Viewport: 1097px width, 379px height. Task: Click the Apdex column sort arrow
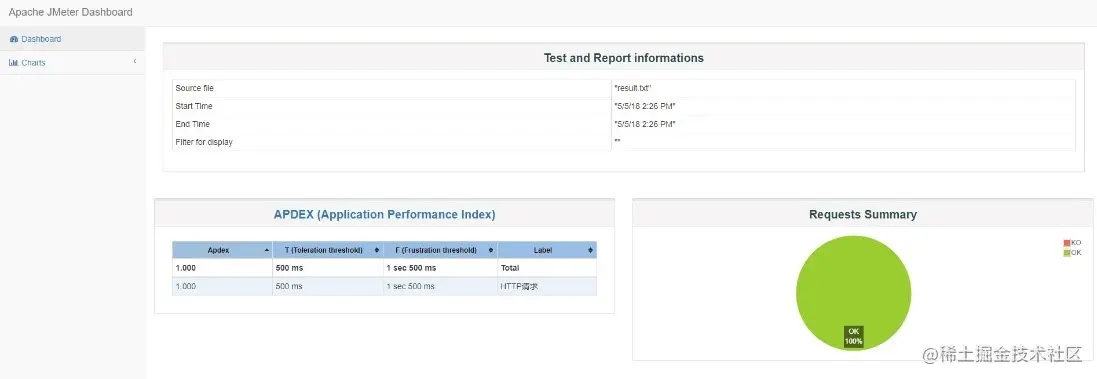click(267, 250)
